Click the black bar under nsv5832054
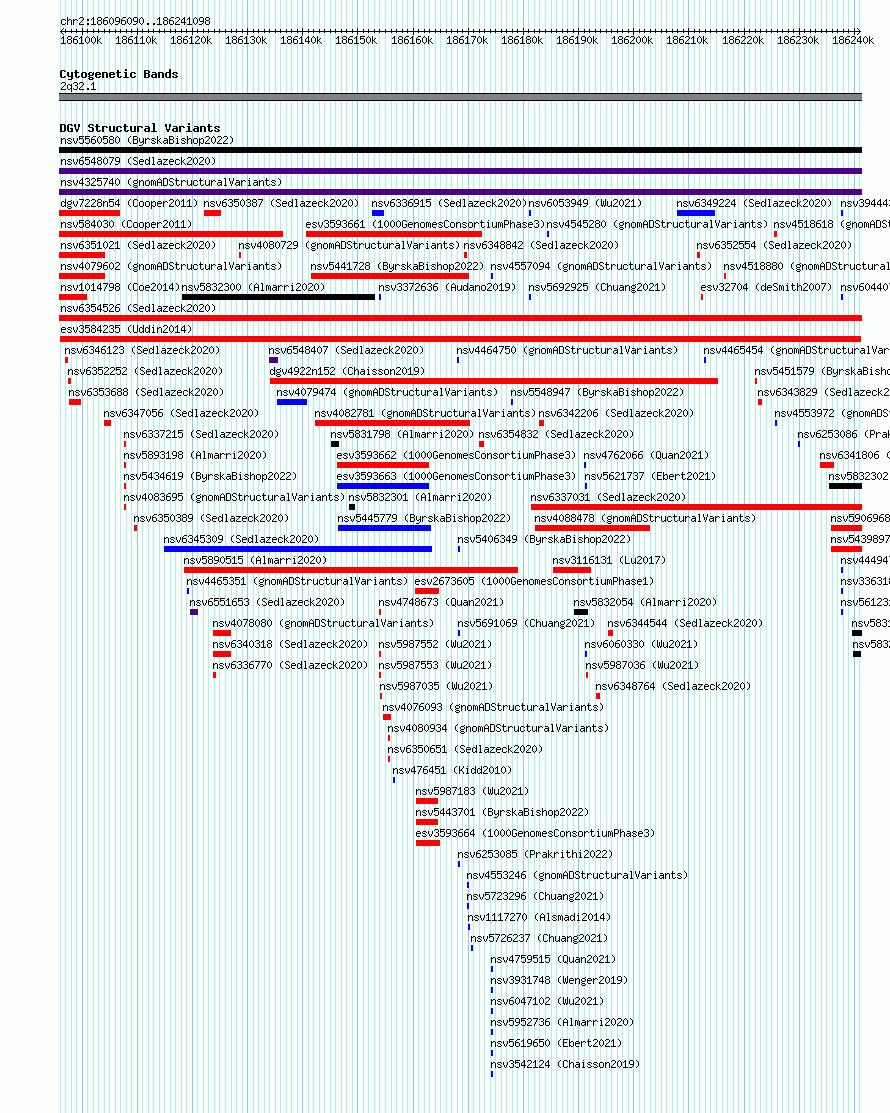The width and height of the screenshot is (890, 1113). coord(581,612)
